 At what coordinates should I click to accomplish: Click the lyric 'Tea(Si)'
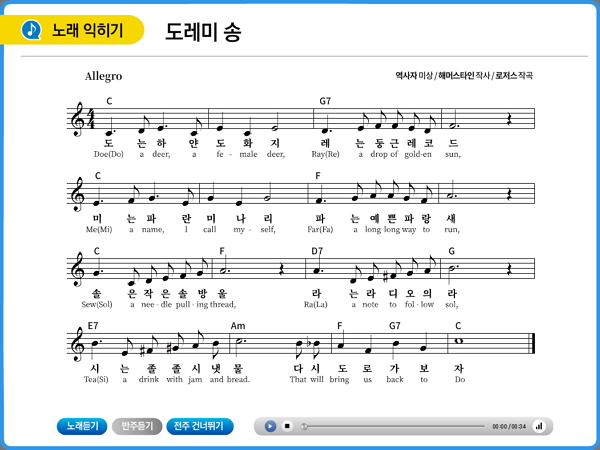[96, 380]
